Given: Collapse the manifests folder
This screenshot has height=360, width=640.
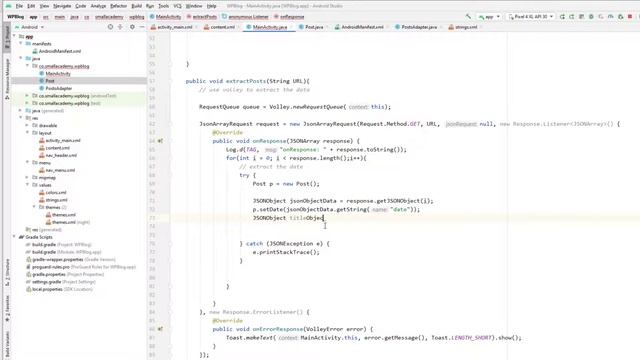Looking at the screenshot, I should tap(20, 44).
